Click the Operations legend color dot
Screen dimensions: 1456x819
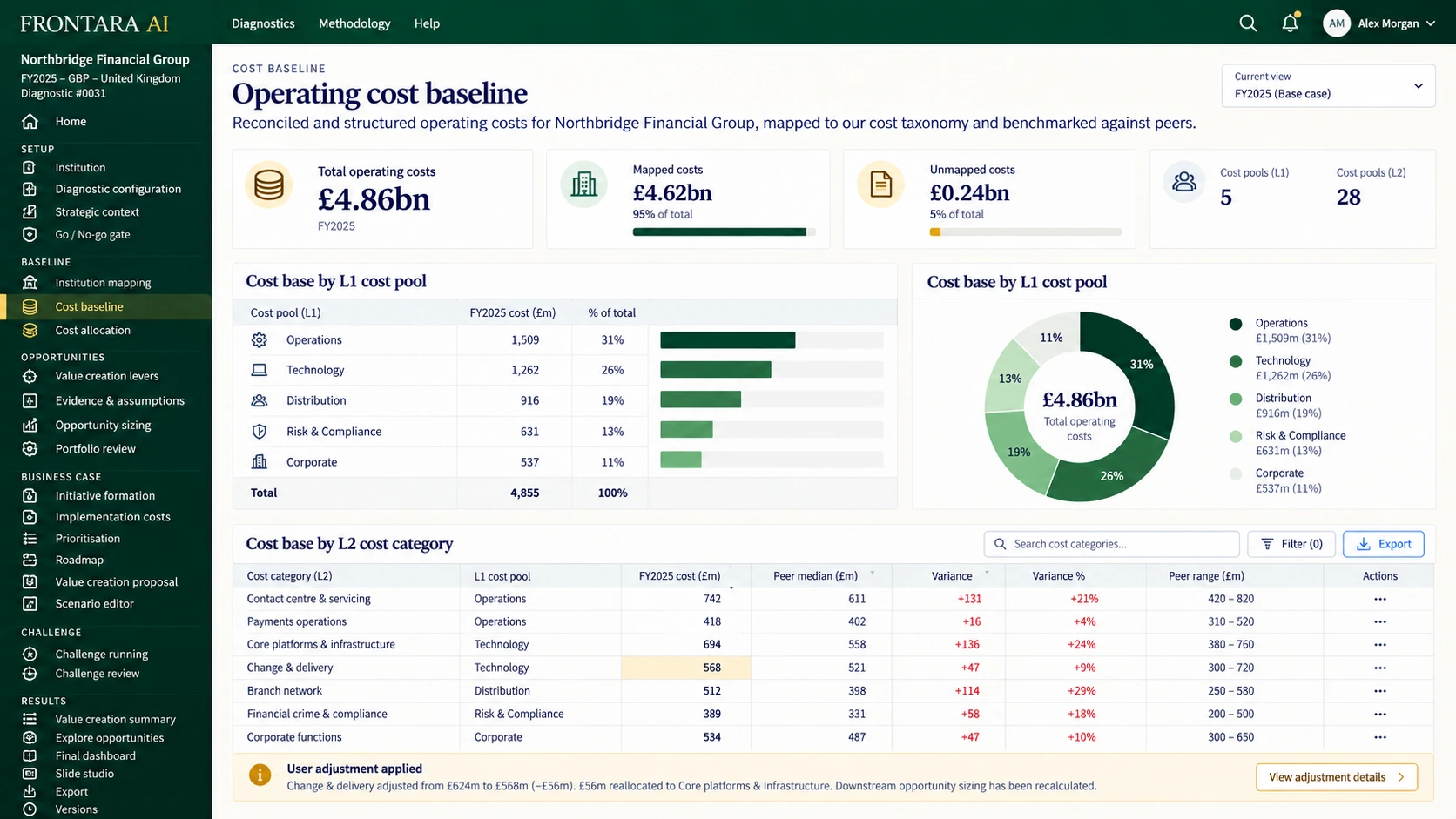point(1236,324)
